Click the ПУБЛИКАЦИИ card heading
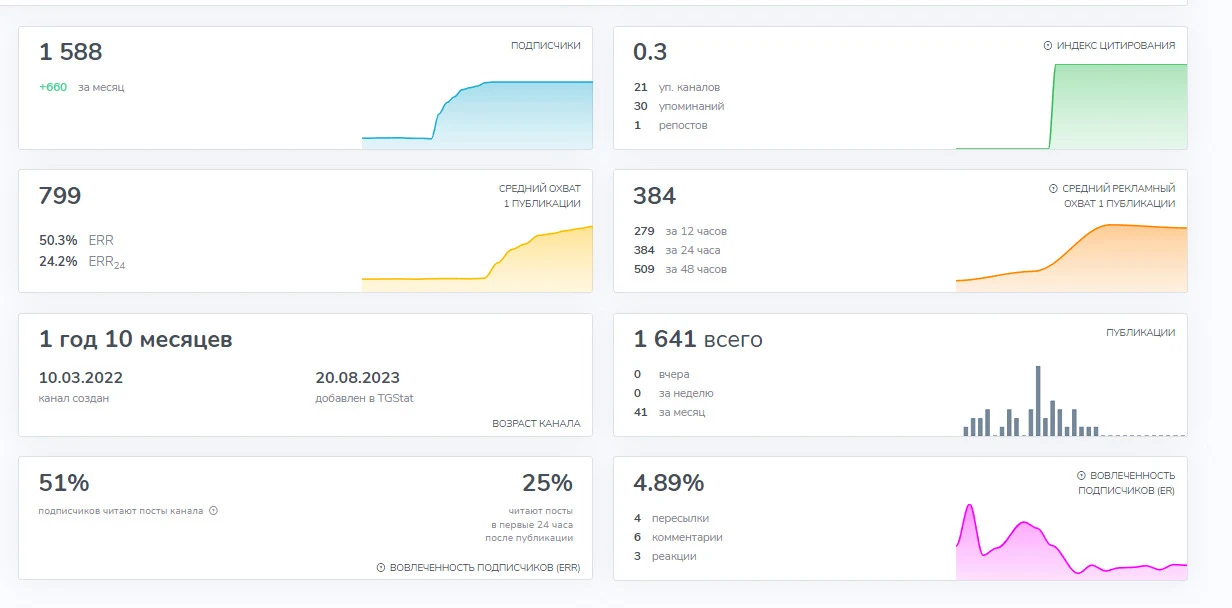 click(1141, 333)
